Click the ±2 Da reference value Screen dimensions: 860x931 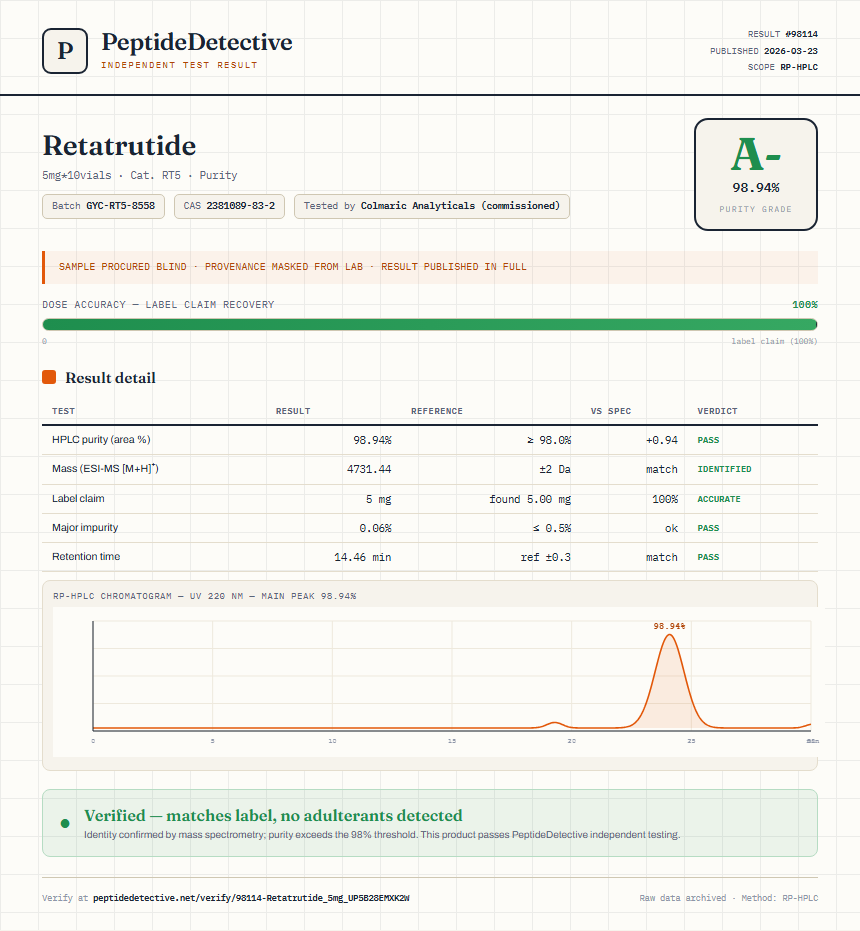coord(555,469)
